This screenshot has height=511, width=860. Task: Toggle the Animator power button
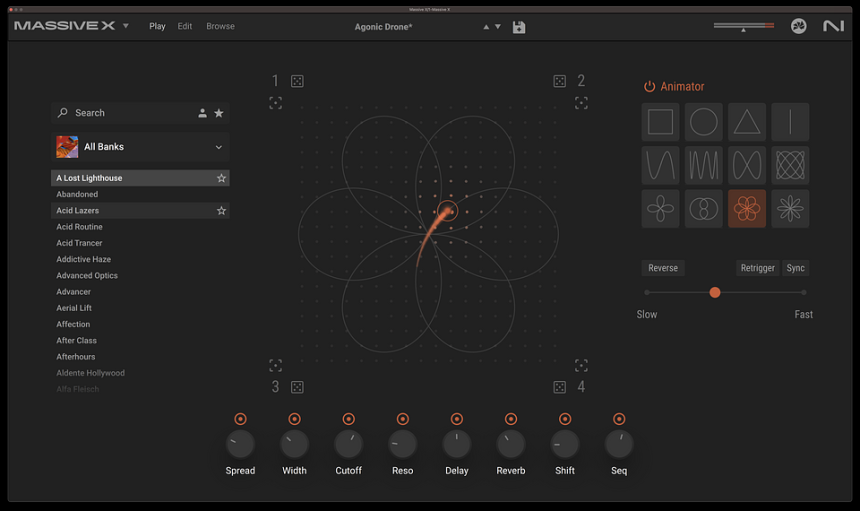pos(649,87)
